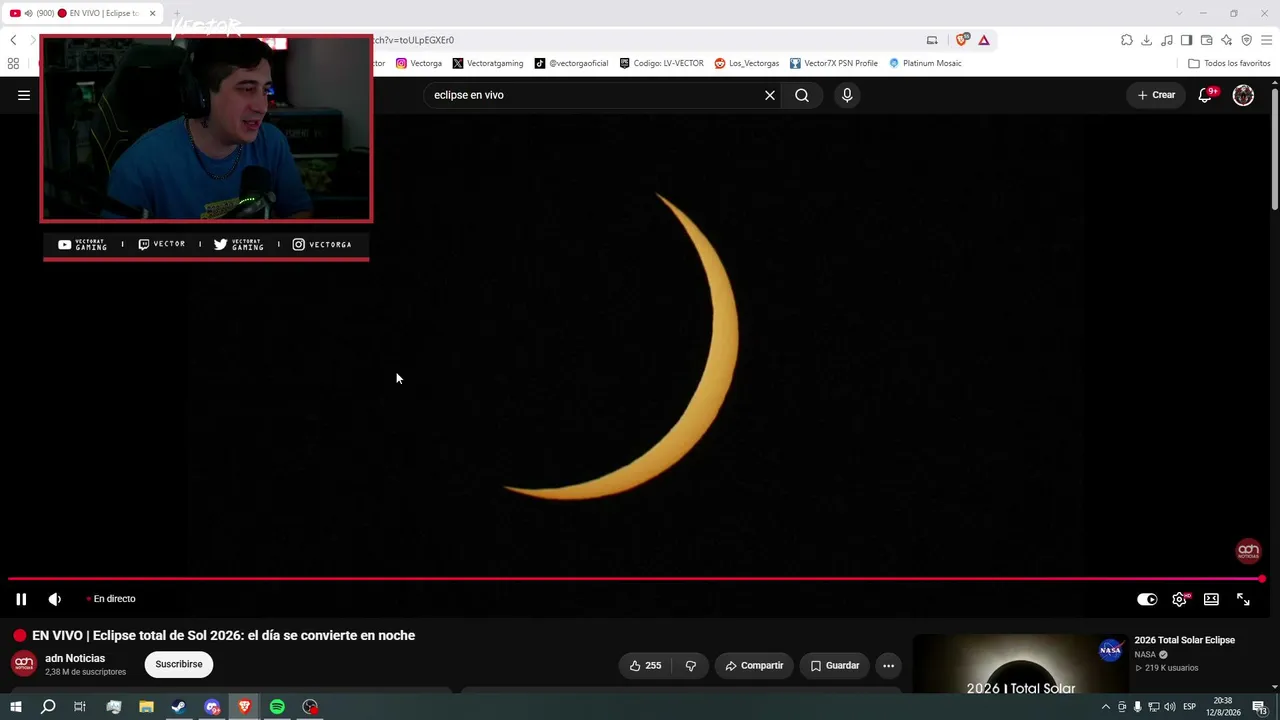Viewport: 1280px width, 720px height.
Task: Open the 2026 Total Solar Eclipse thumbnail
Action: click(x=1020, y=664)
